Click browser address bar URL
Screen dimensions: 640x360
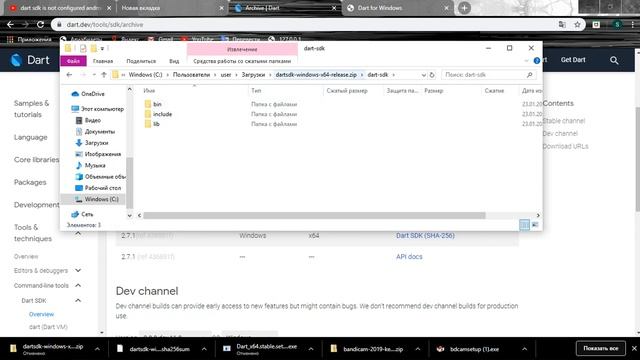[105, 24]
